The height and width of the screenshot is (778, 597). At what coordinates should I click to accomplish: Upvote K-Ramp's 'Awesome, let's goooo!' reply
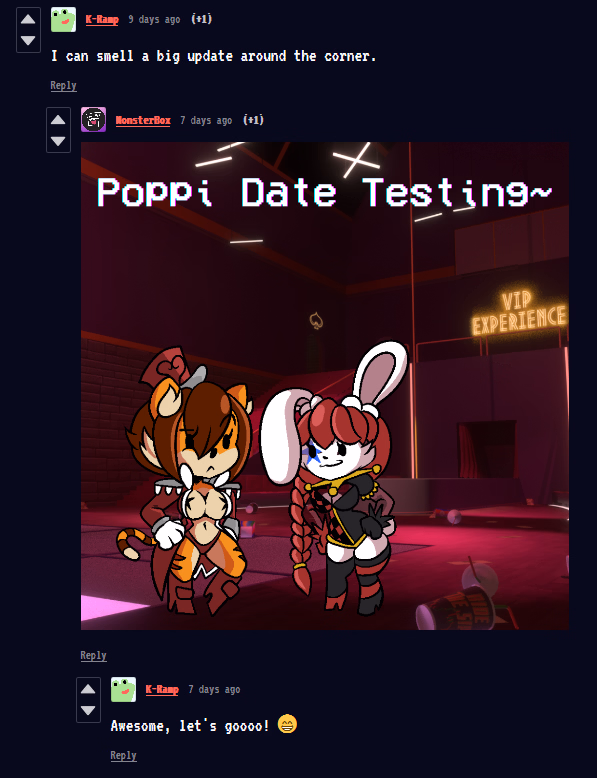pyautogui.click(x=88, y=689)
